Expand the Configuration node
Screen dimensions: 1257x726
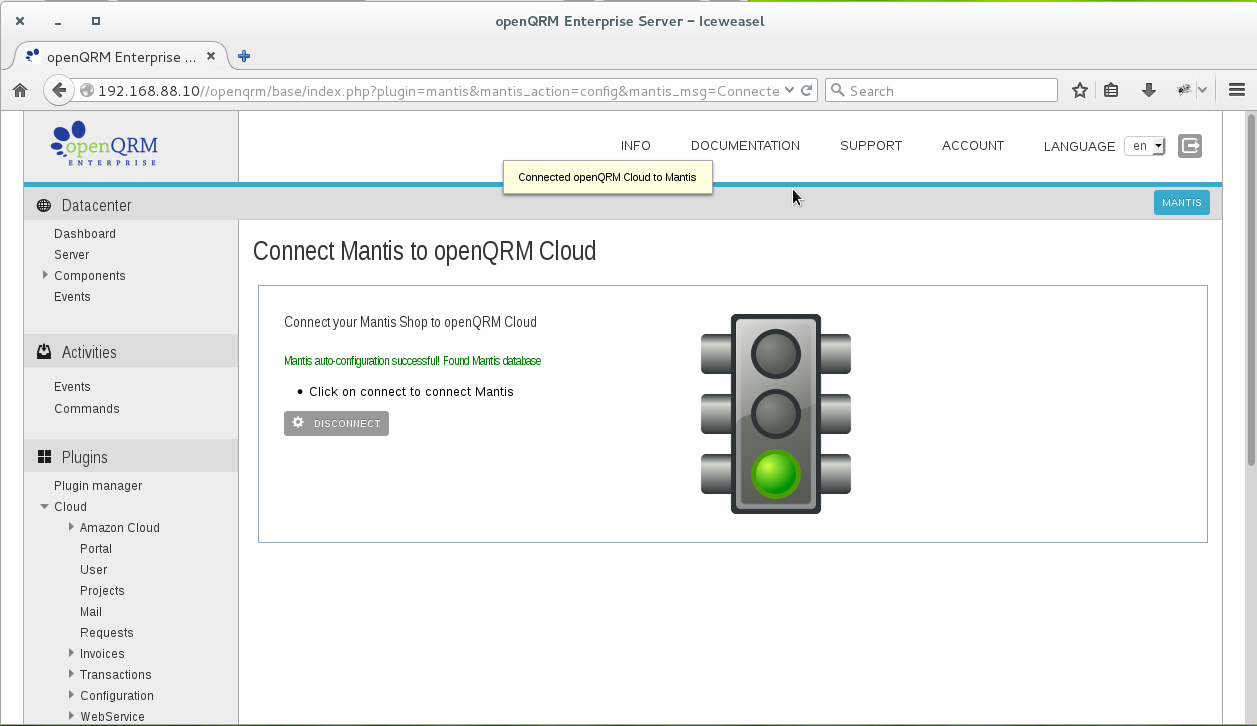(71, 695)
